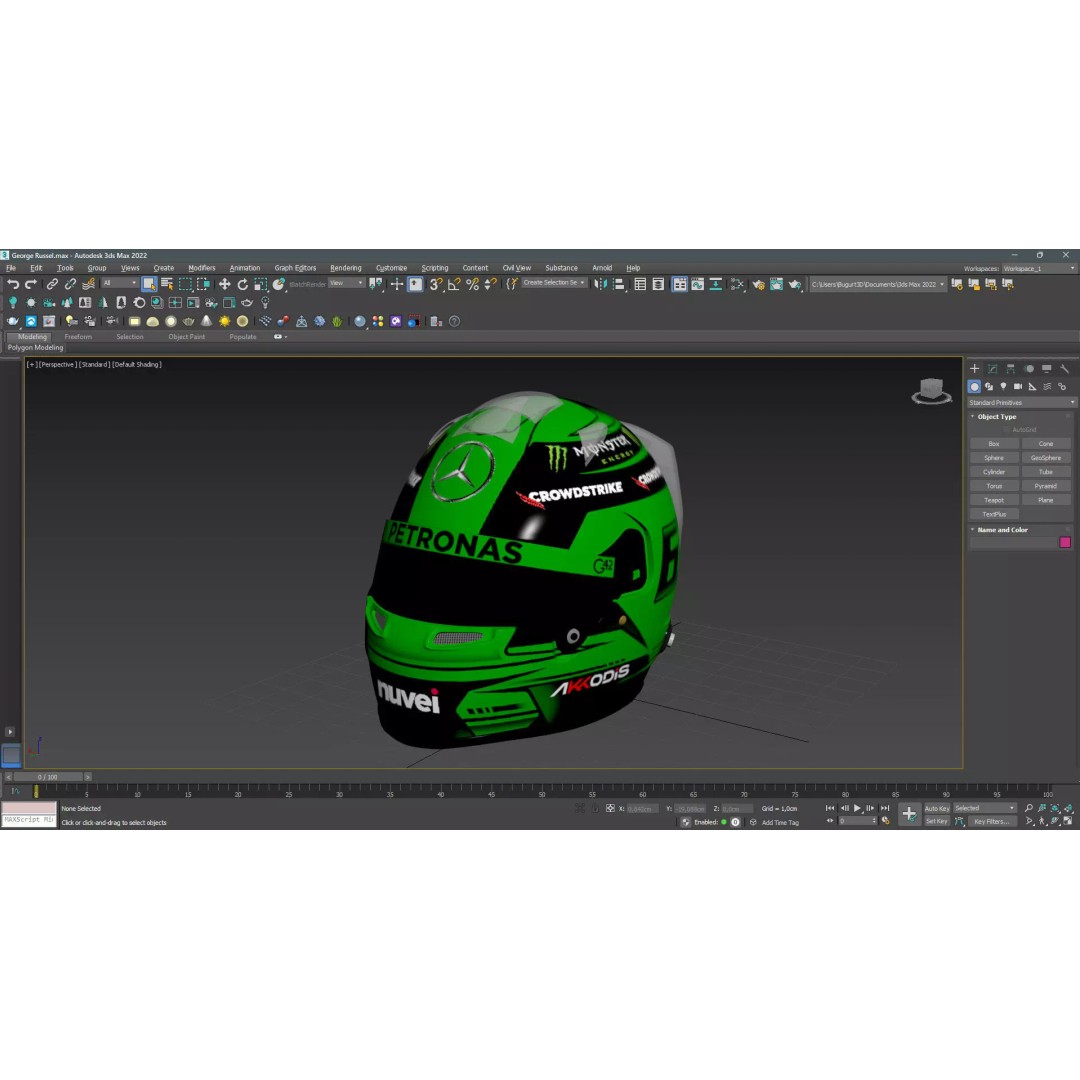
Task: Toggle Spinner Snap
Action: click(490, 284)
